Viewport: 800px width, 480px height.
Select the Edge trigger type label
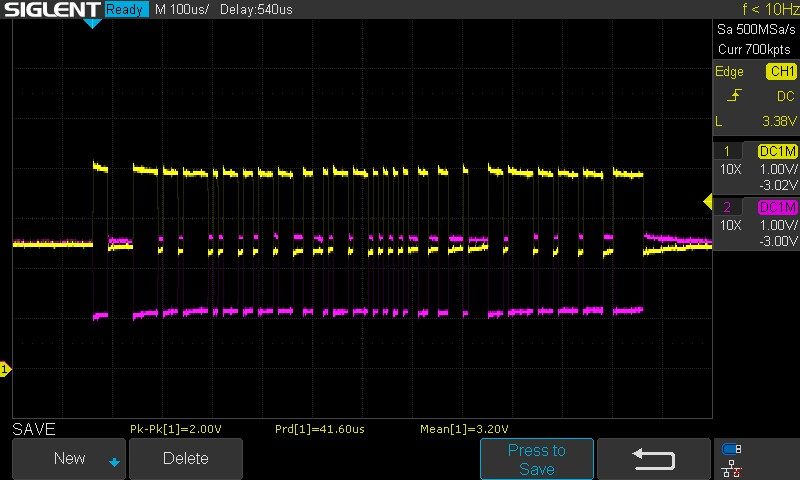tap(729, 71)
